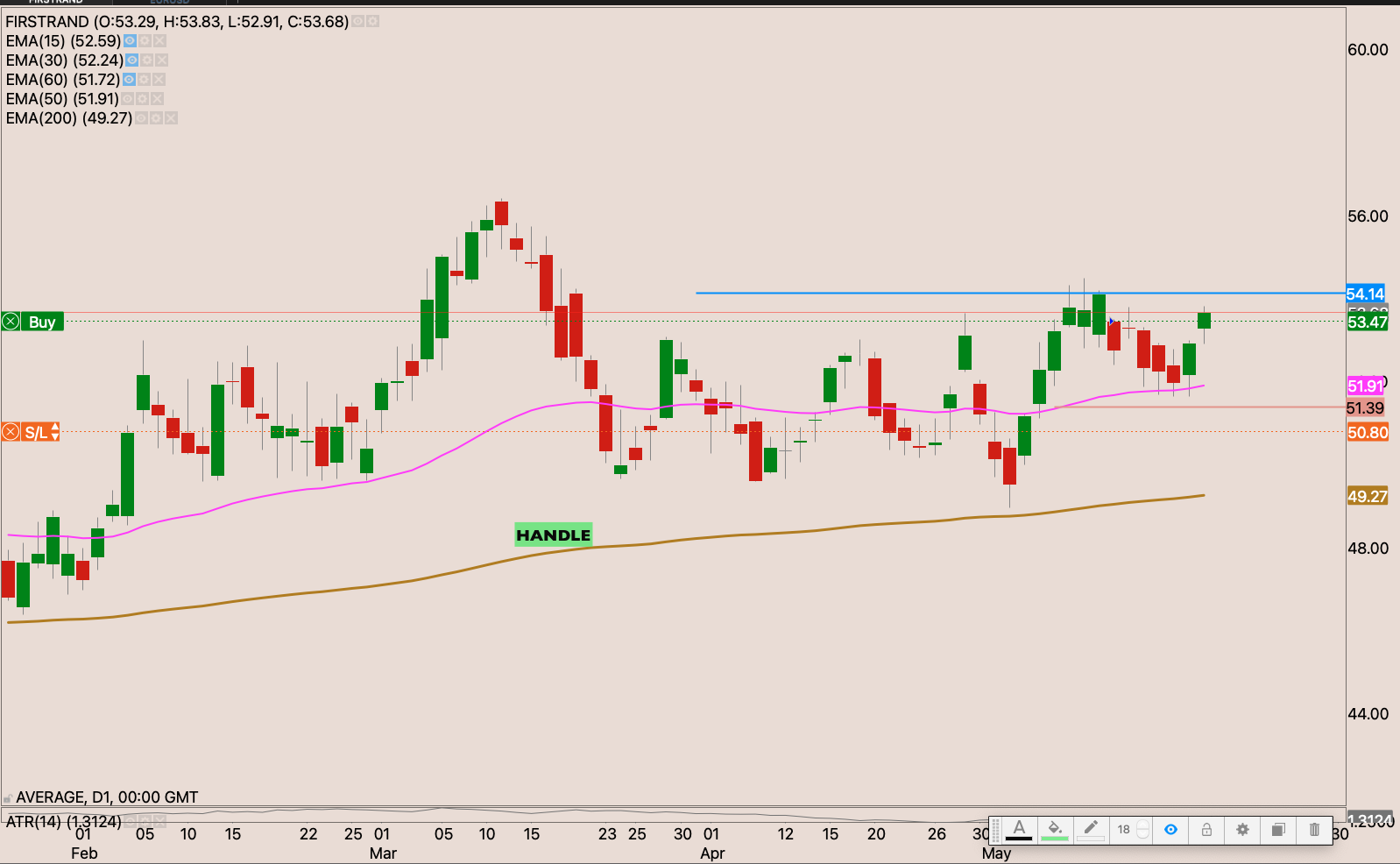1400x864 pixels.
Task: Hide the EMA(15) indicator
Action: 130,41
